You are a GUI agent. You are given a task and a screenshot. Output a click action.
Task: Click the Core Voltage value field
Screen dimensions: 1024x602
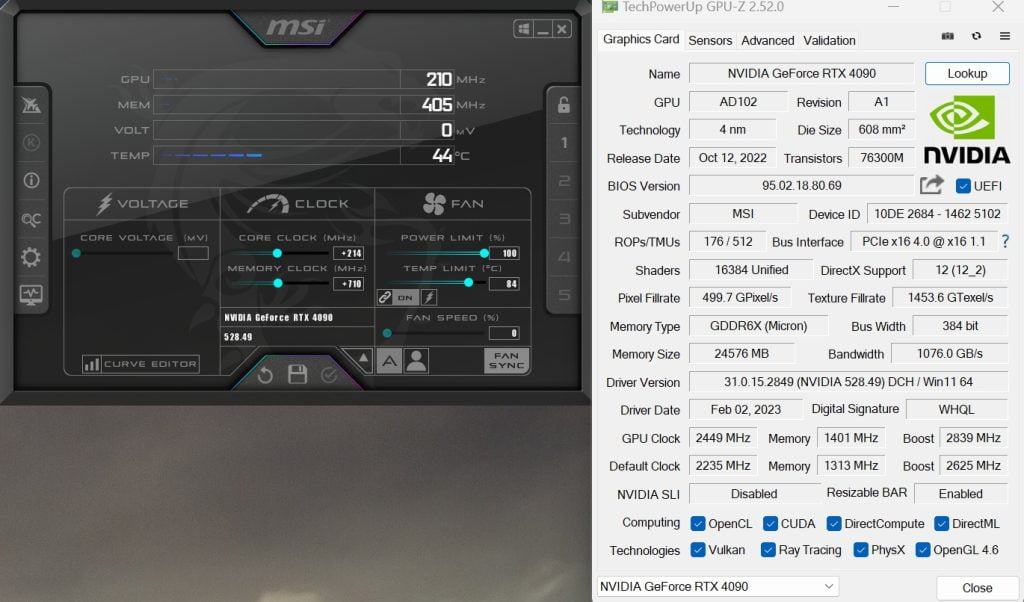[x=193, y=253]
